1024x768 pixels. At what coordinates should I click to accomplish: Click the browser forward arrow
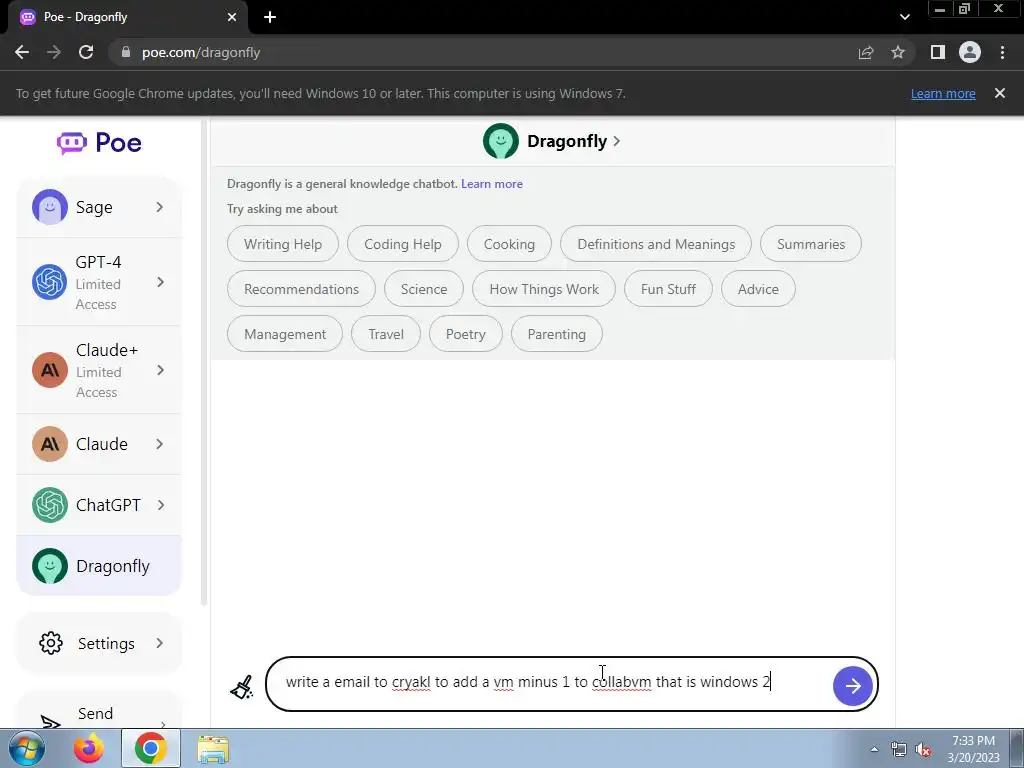coord(54,52)
